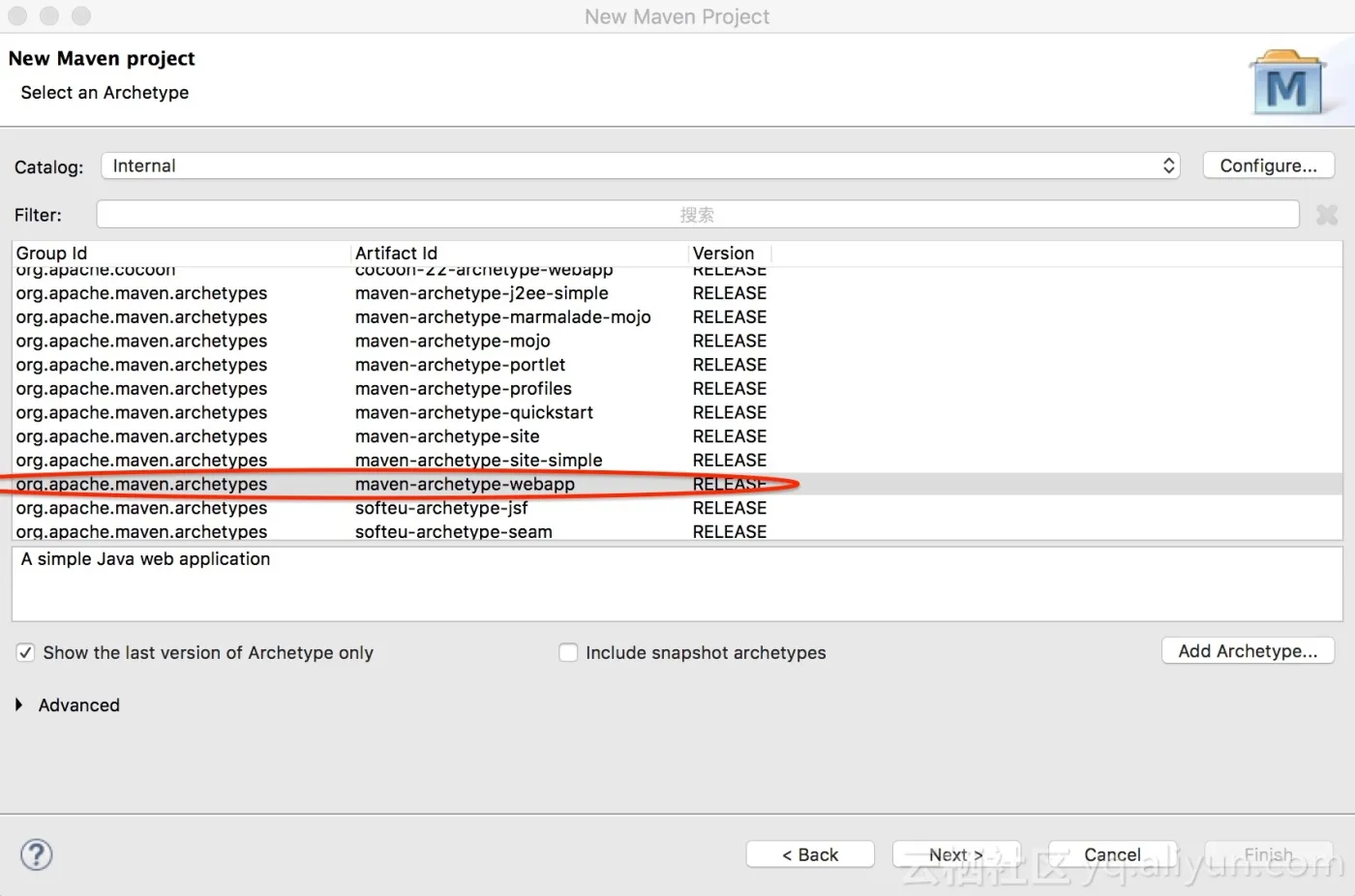Close the New Maven Project window
Viewport: 1355px width, 896px height.
[x=17, y=15]
